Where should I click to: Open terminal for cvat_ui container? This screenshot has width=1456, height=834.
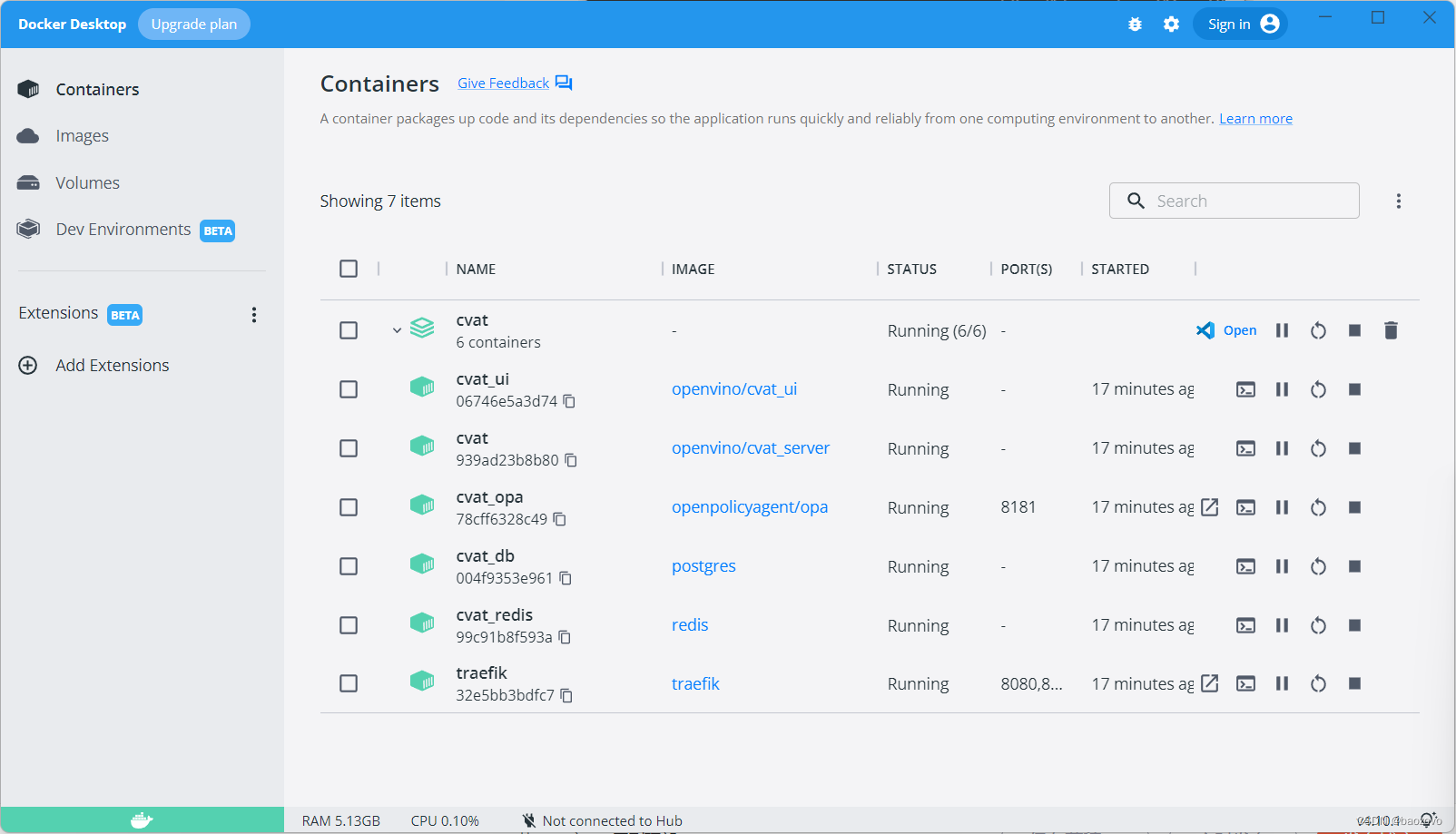[1245, 389]
